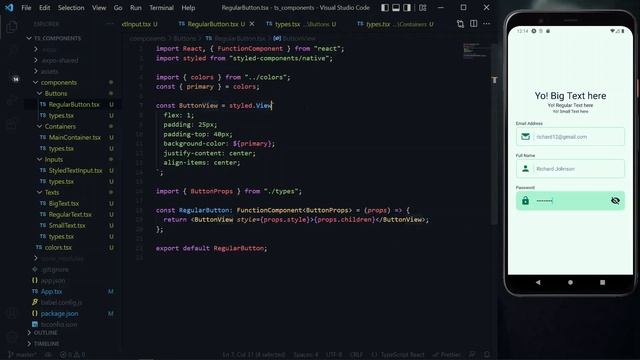Open MainContainer.tsx file
The image size is (640, 360).
click(75, 138)
